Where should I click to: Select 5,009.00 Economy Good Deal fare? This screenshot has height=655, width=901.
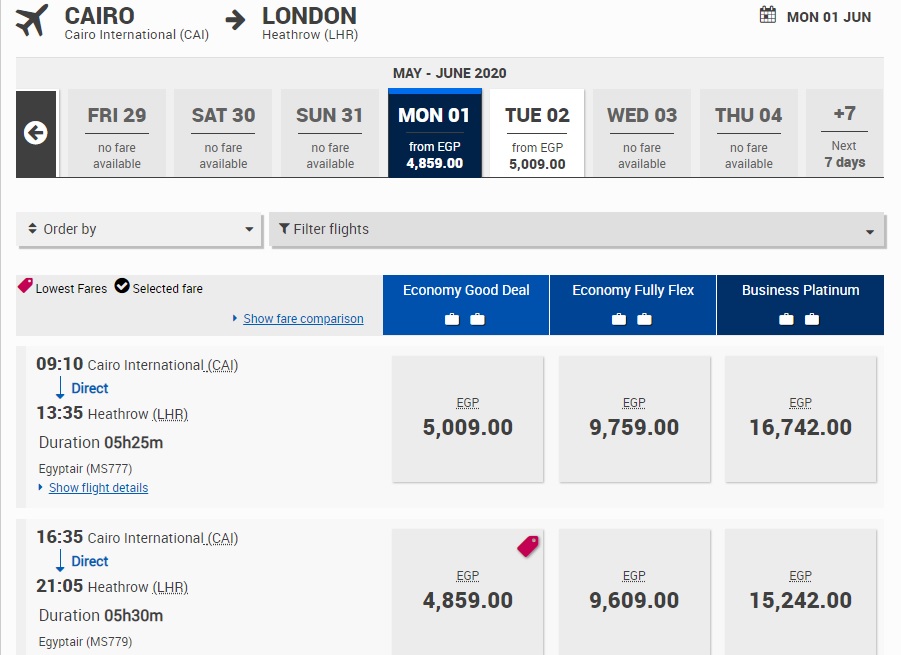[x=467, y=419]
